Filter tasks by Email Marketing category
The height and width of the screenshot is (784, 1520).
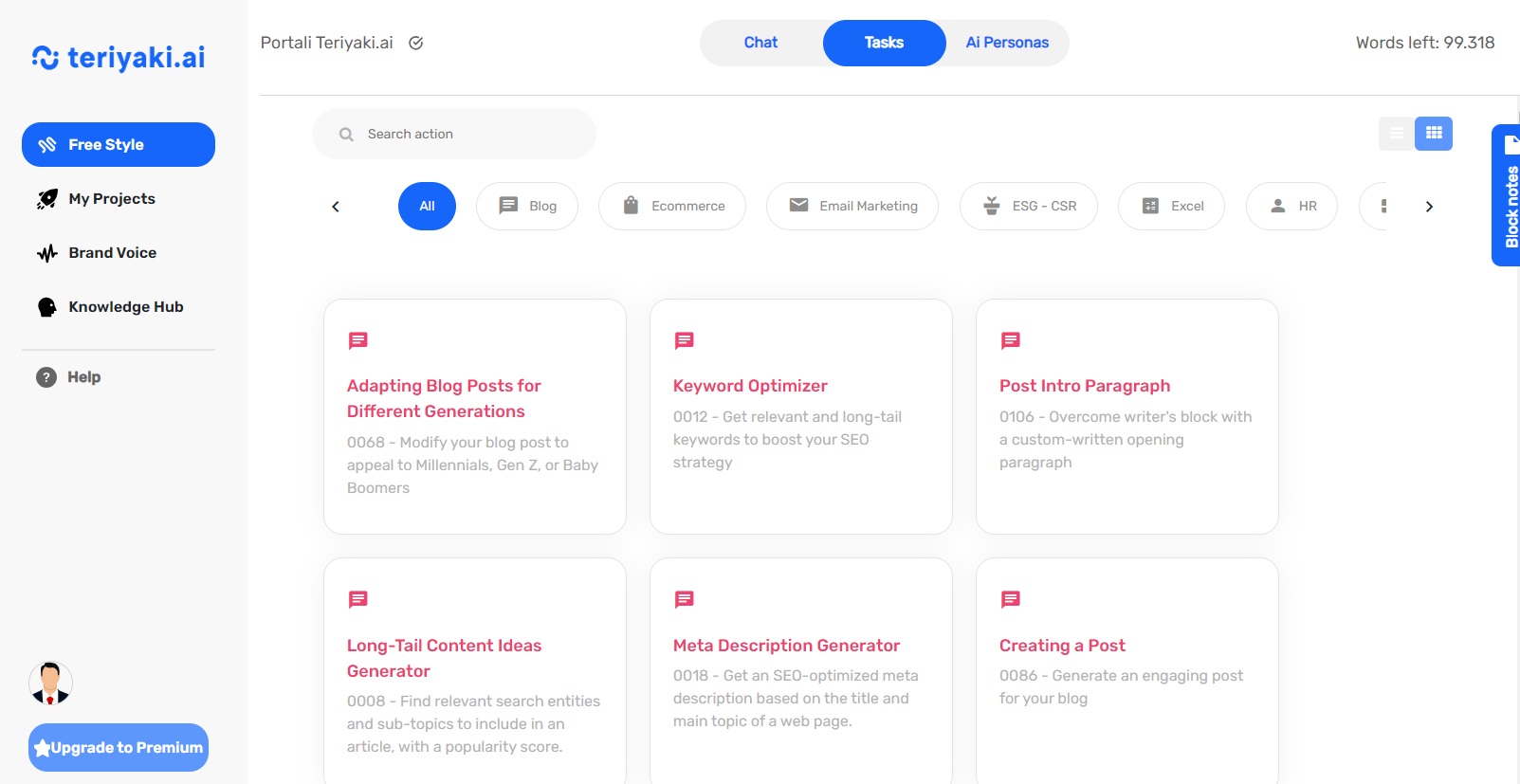852,206
